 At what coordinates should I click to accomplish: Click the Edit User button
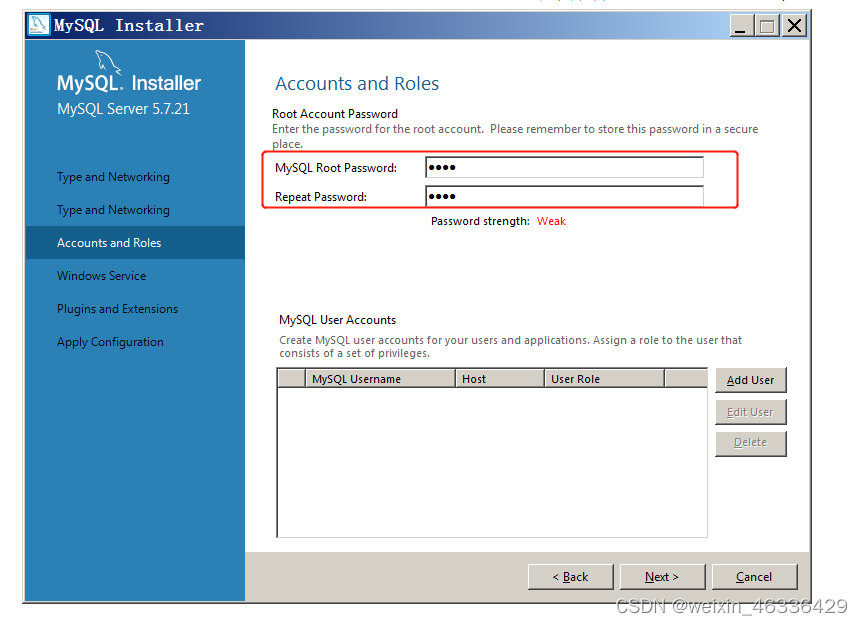pos(751,412)
